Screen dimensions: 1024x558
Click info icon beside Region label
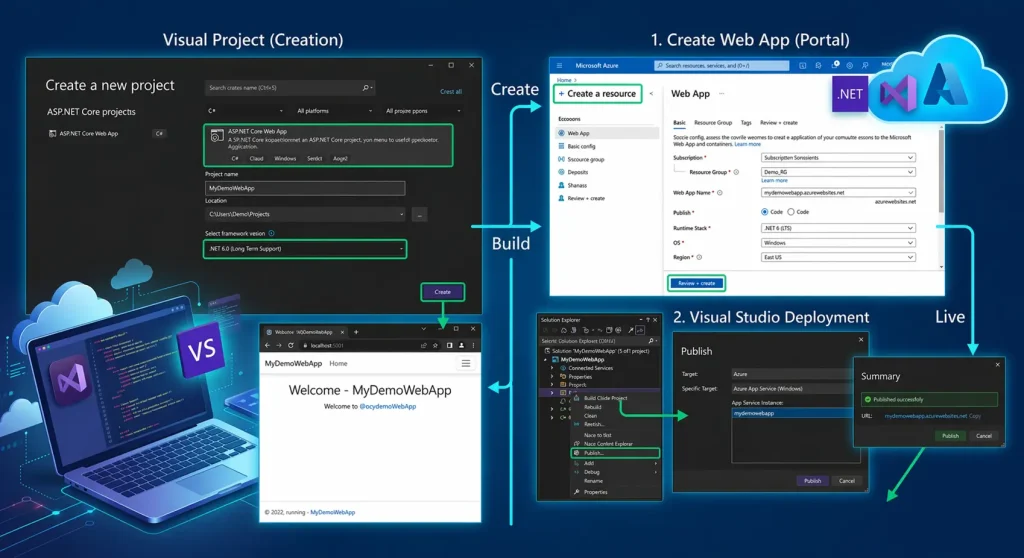699,257
